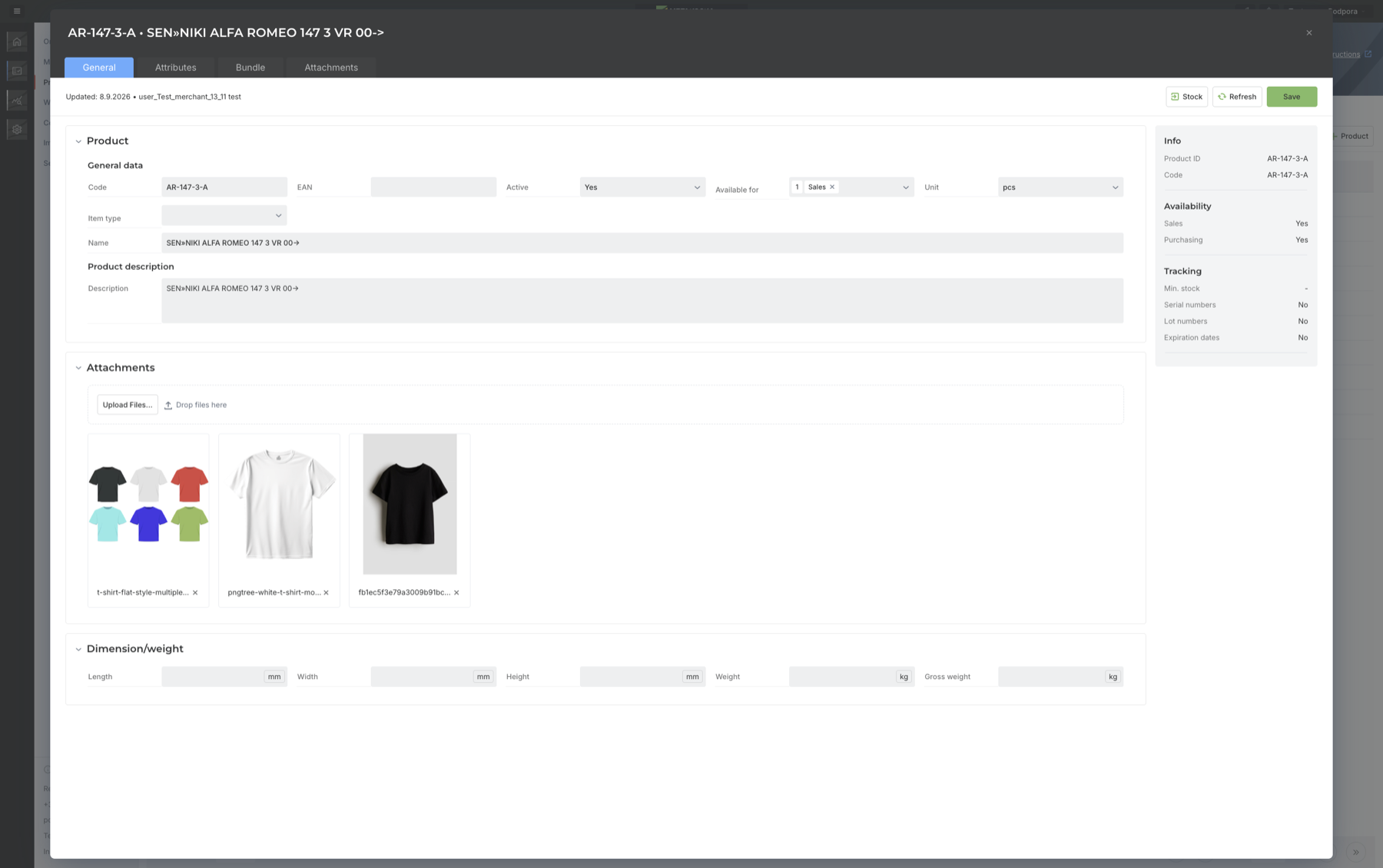
Task: Click the Lot numbers row
Action: point(1235,322)
